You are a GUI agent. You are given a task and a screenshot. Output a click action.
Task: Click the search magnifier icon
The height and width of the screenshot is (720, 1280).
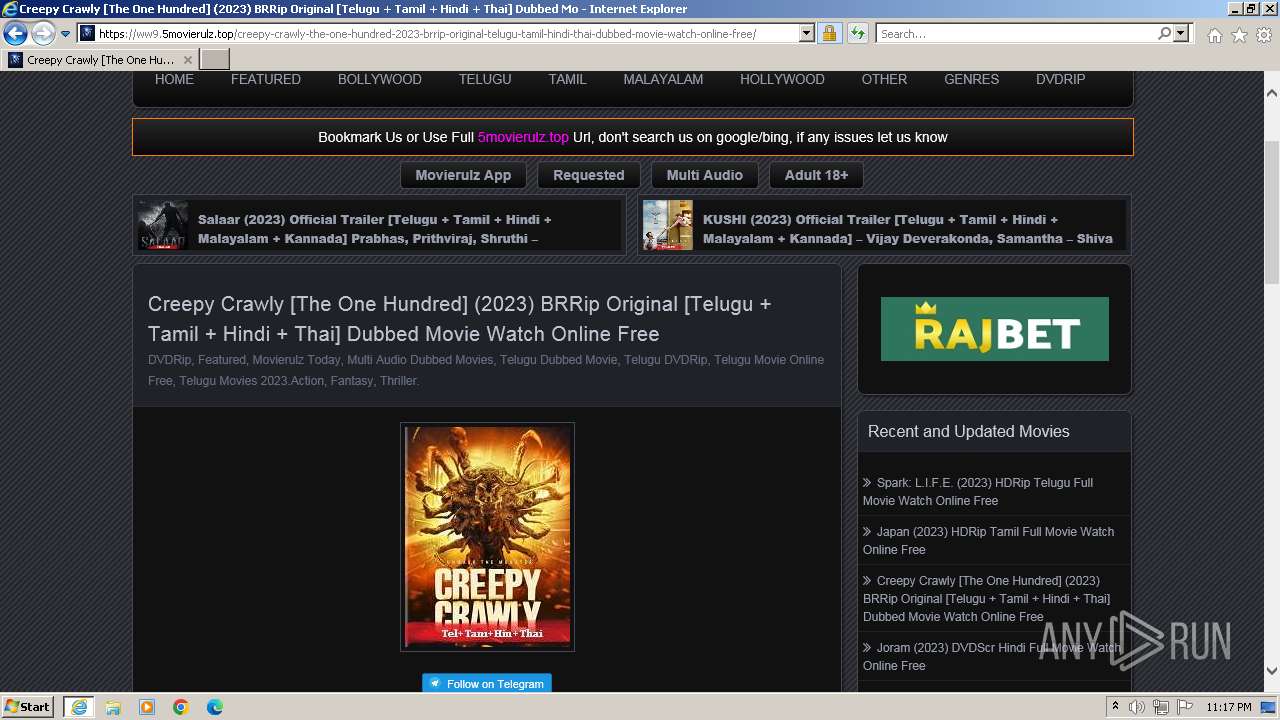pos(1164,34)
